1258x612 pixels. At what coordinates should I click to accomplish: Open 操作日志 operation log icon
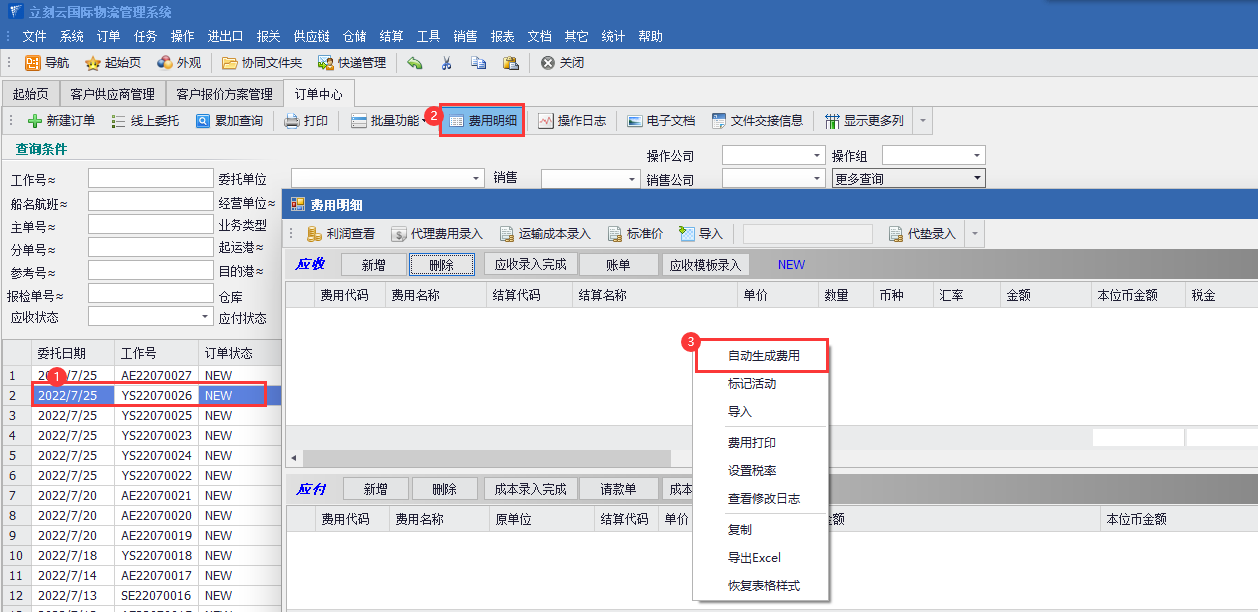click(545, 121)
